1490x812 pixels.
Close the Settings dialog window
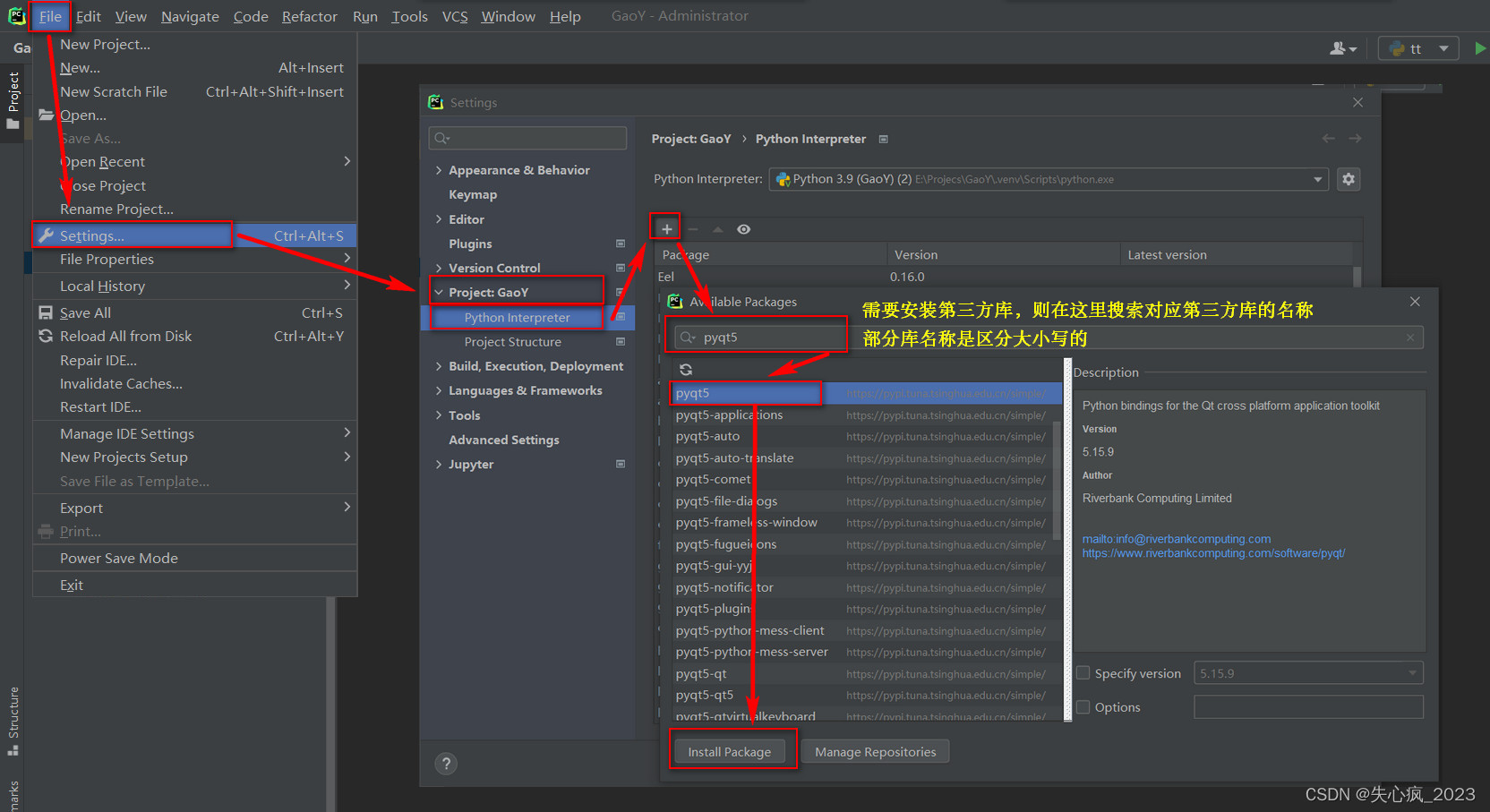pyautogui.click(x=1357, y=103)
